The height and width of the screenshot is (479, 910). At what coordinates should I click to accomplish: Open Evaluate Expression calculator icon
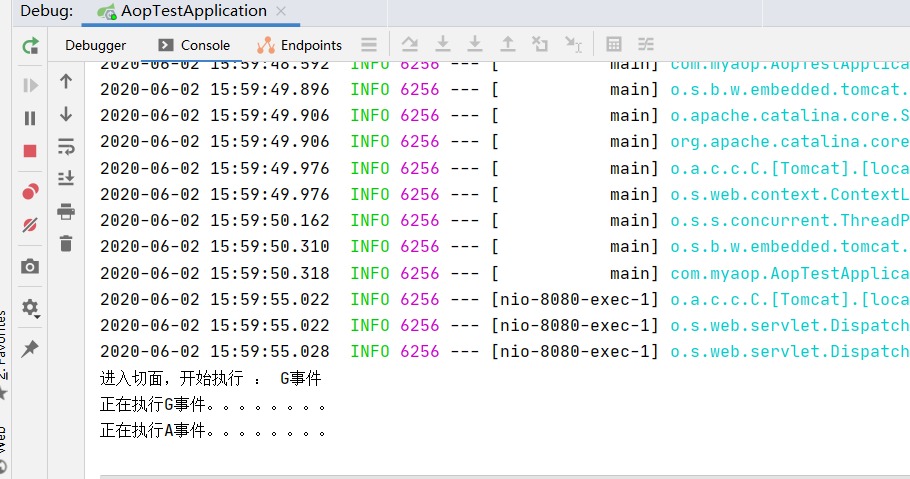[613, 44]
